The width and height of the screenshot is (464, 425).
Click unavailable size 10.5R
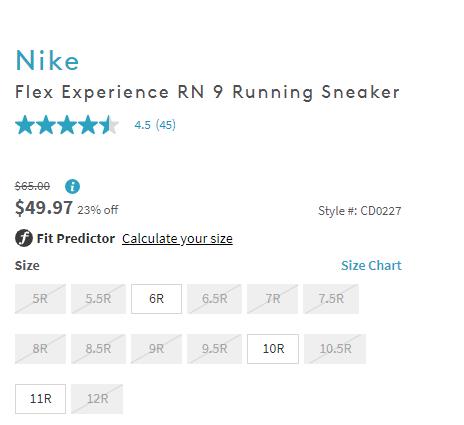335,349
